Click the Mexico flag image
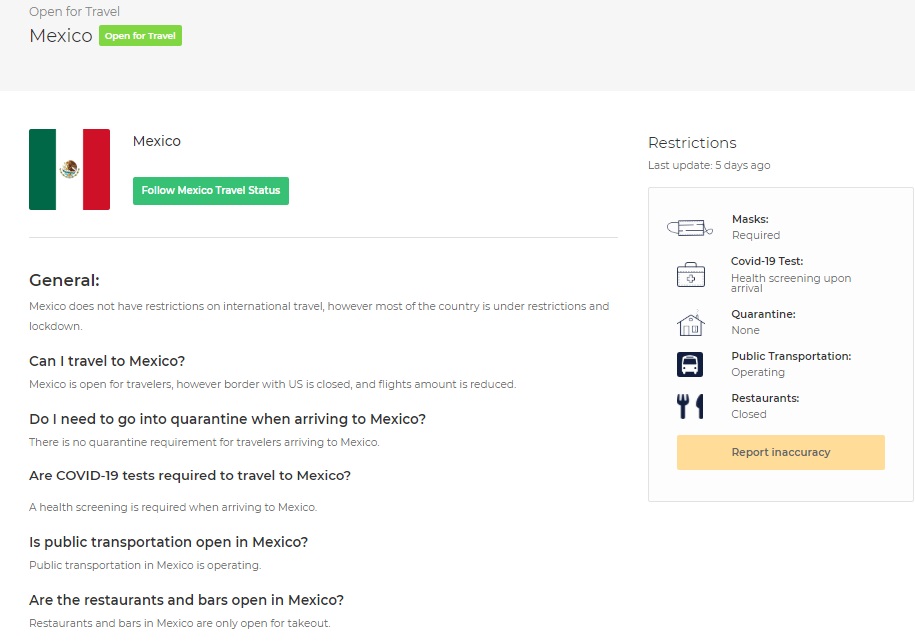 pos(70,169)
